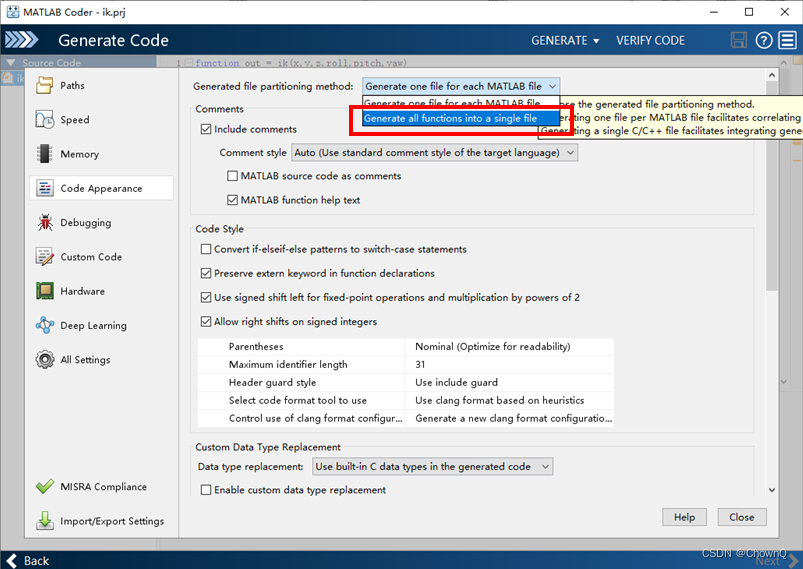Edit Maximum identifier length value 31
Screen dimensions: 803x569
tap(509, 365)
